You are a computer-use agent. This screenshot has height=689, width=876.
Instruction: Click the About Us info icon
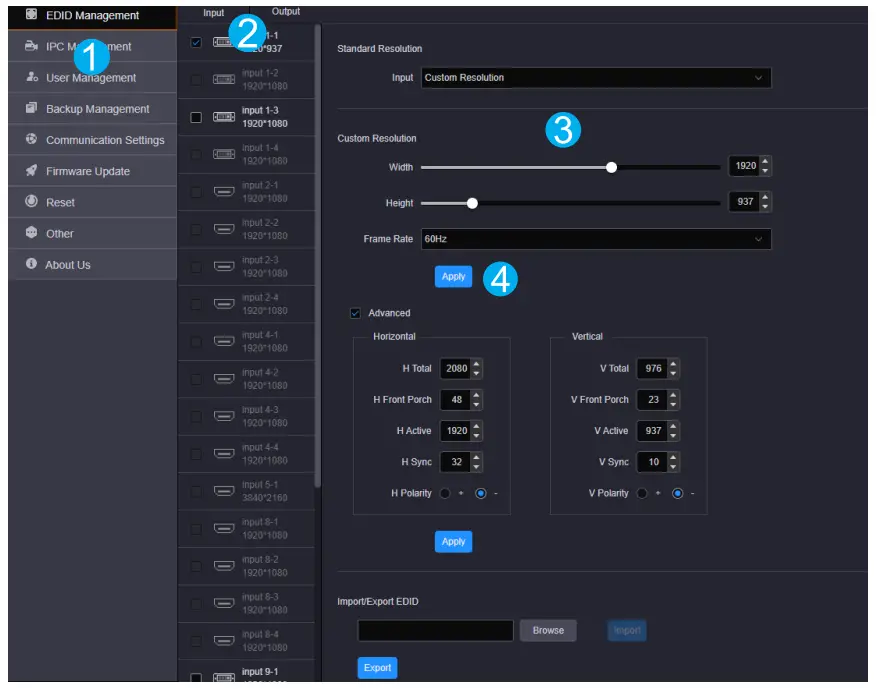click(x=32, y=263)
